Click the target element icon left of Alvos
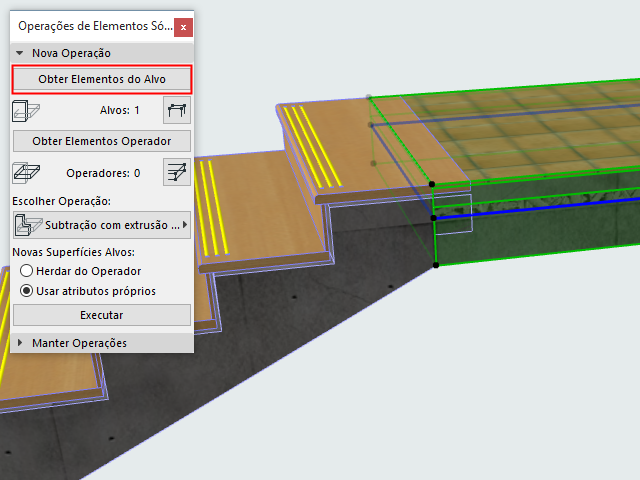 (26, 111)
